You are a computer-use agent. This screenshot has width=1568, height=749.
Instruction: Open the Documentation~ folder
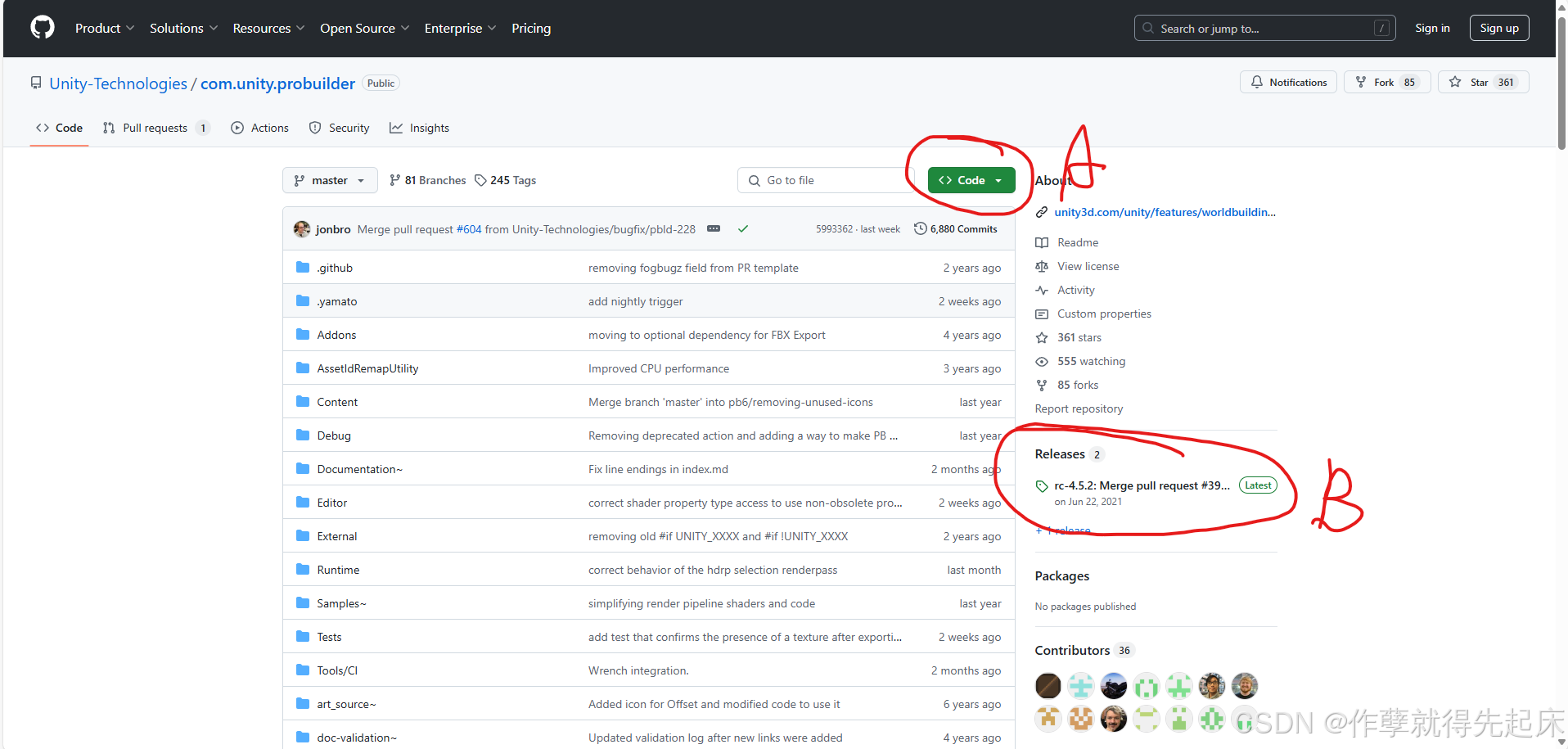click(x=360, y=469)
